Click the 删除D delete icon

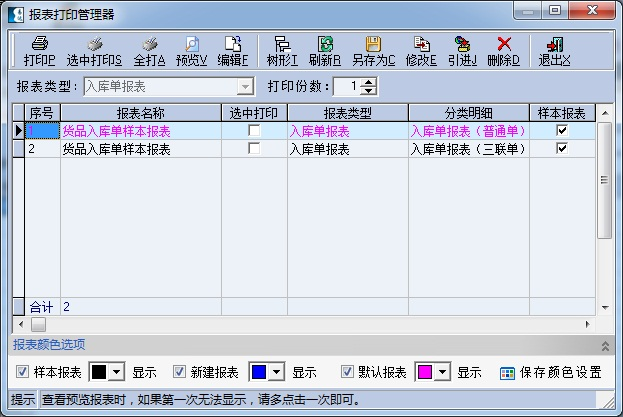click(x=503, y=50)
